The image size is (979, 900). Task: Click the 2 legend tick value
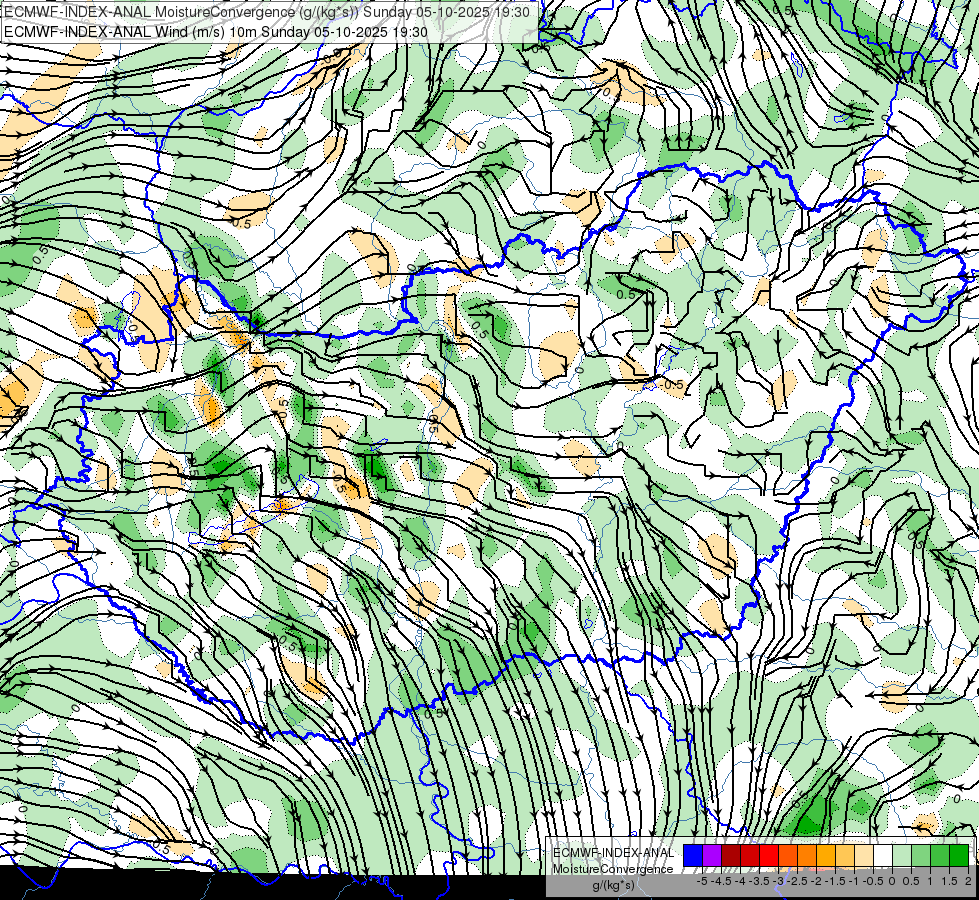click(x=968, y=881)
